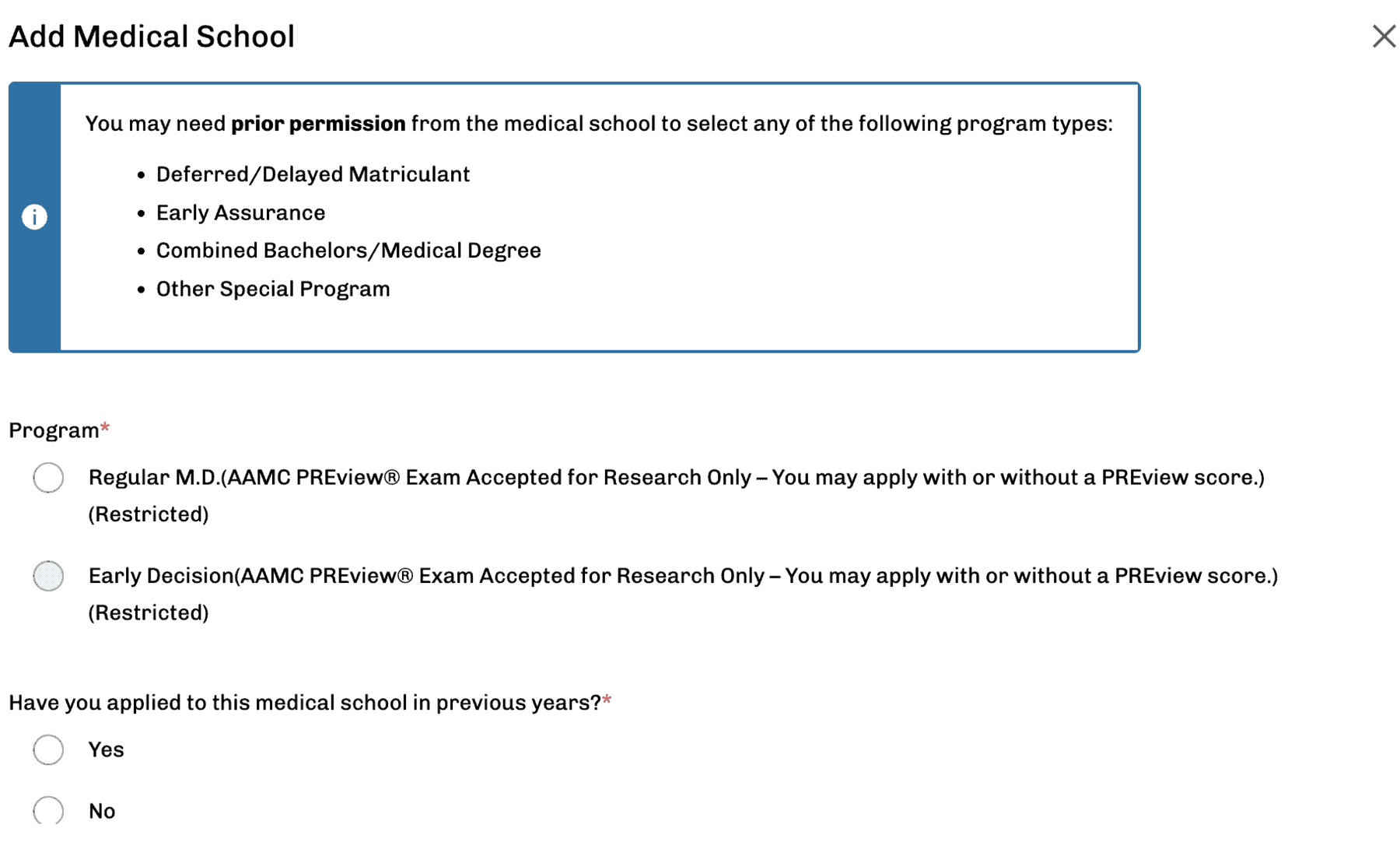Click the No option label text
Viewport: 1400px width, 856px height.
point(101,810)
